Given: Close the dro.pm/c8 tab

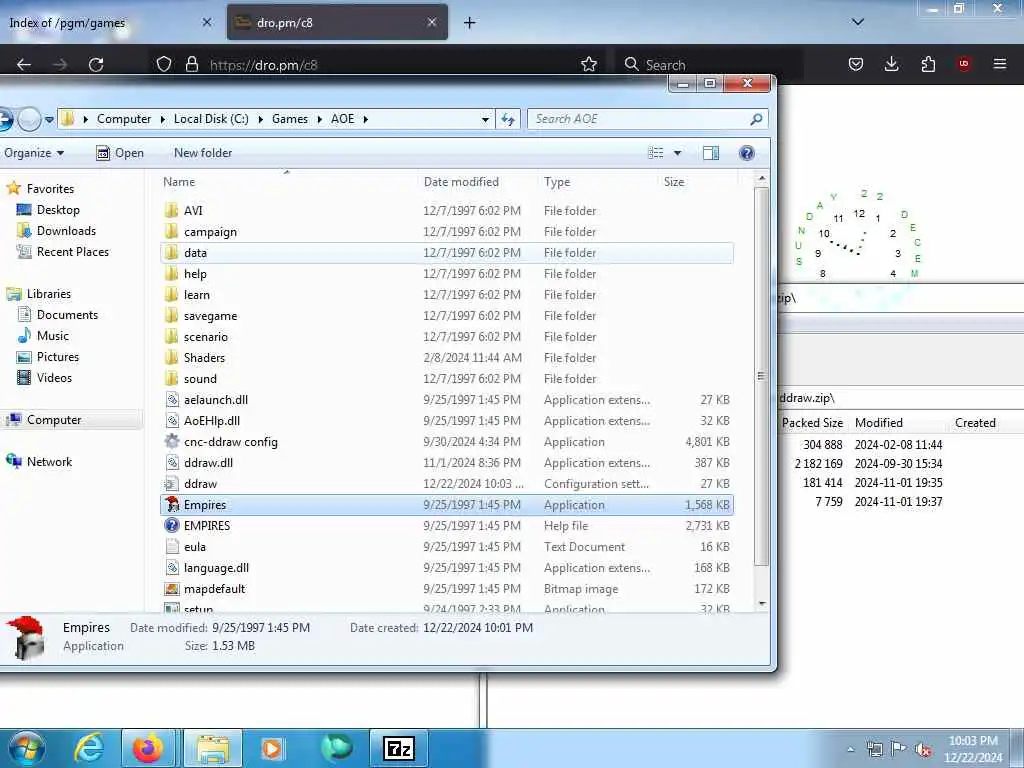Looking at the screenshot, I should tap(432, 22).
